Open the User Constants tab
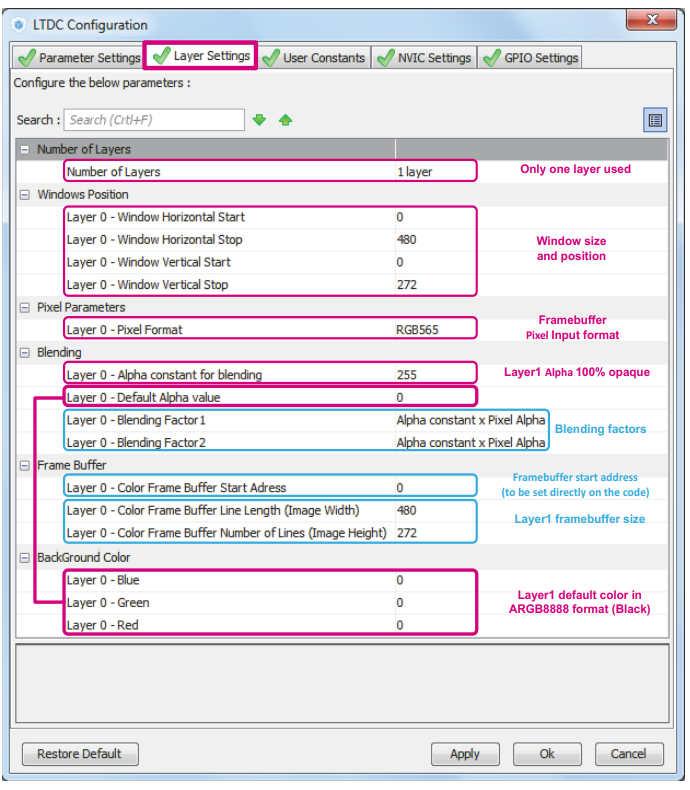Screen dimensions: 690x790 pos(314,58)
